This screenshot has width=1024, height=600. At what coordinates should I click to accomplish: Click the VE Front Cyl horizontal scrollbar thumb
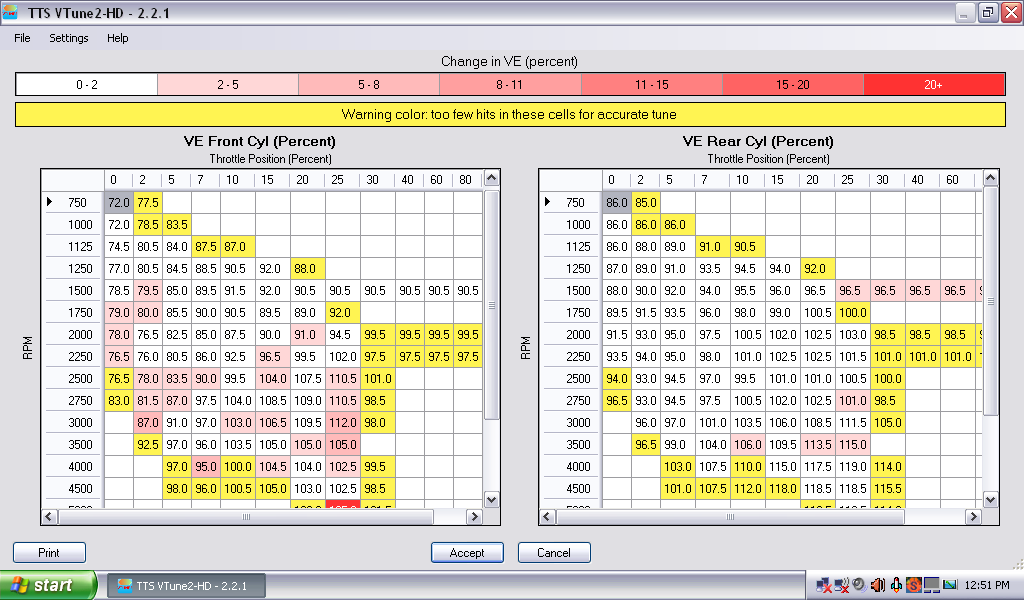point(246,516)
